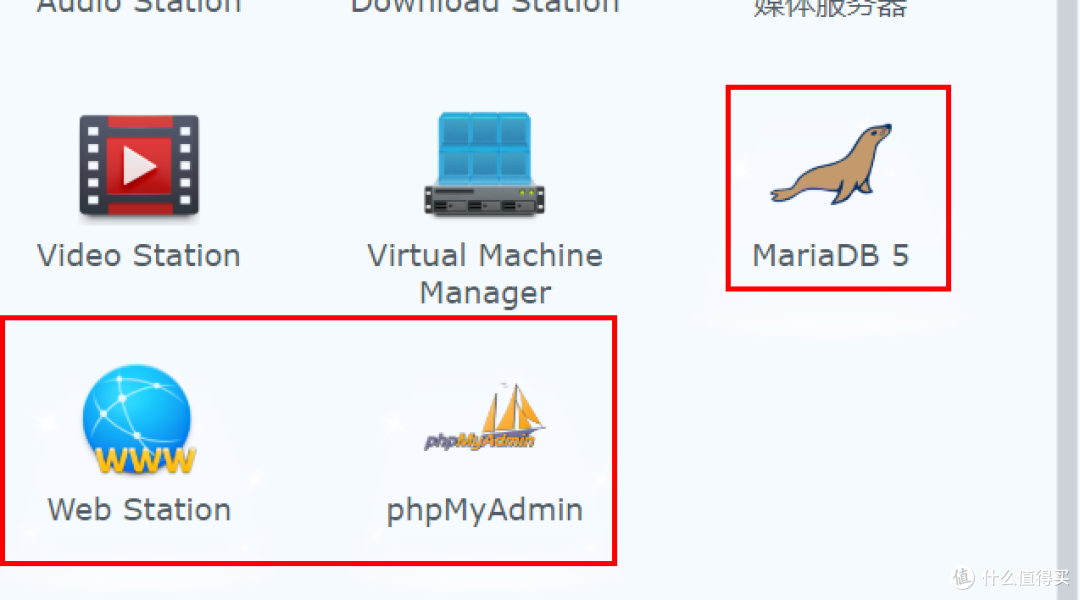Open Download Station at the top center

coord(484,8)
